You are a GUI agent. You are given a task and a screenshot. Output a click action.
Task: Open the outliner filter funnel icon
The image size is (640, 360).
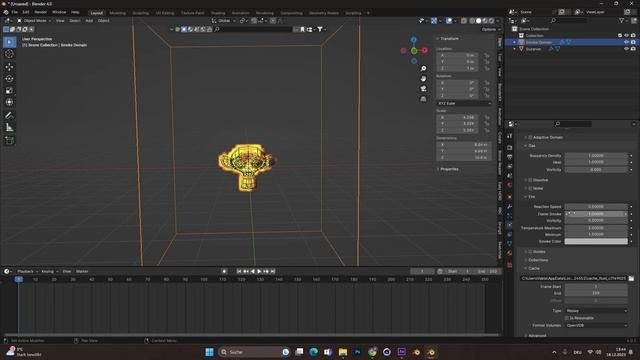pyautogui.click(x=621, y=20)
